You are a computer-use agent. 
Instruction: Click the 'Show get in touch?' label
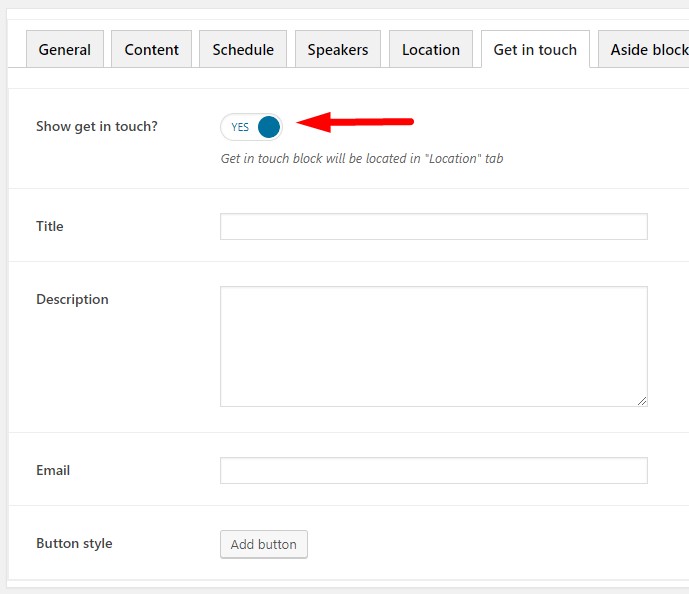97,127
